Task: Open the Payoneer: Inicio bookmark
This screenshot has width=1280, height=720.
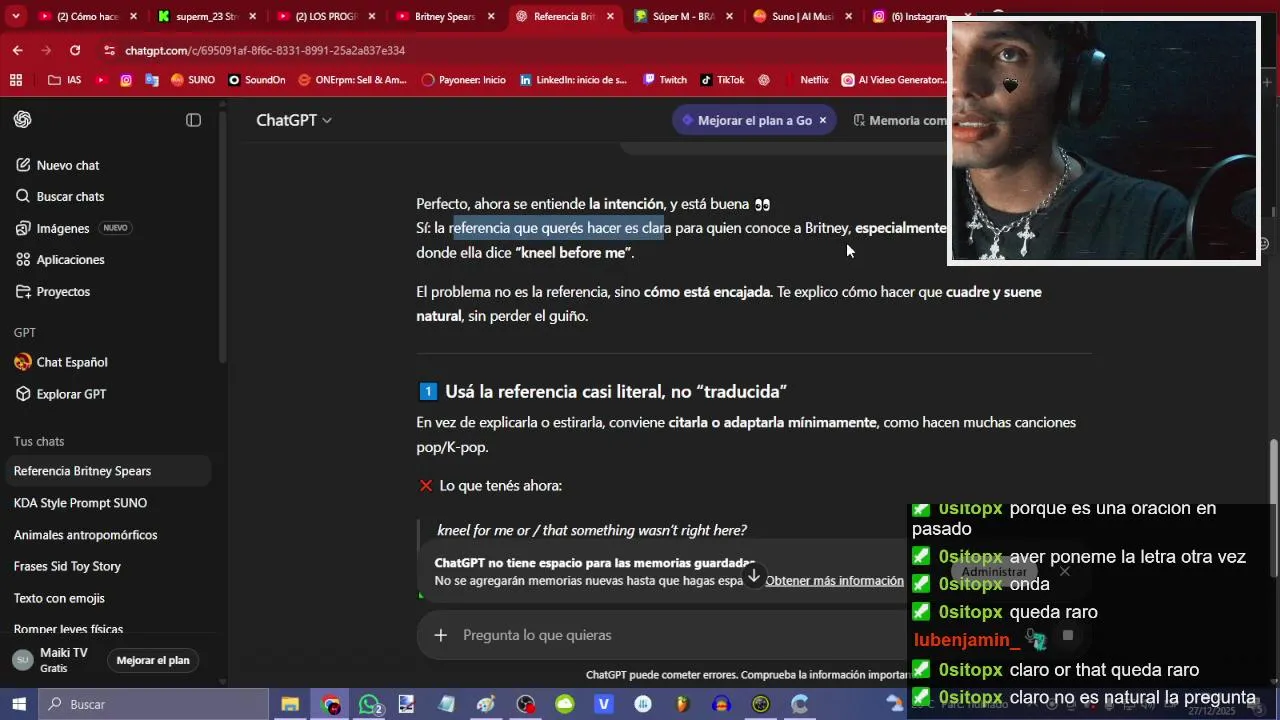Action: [x=464, y=80]
